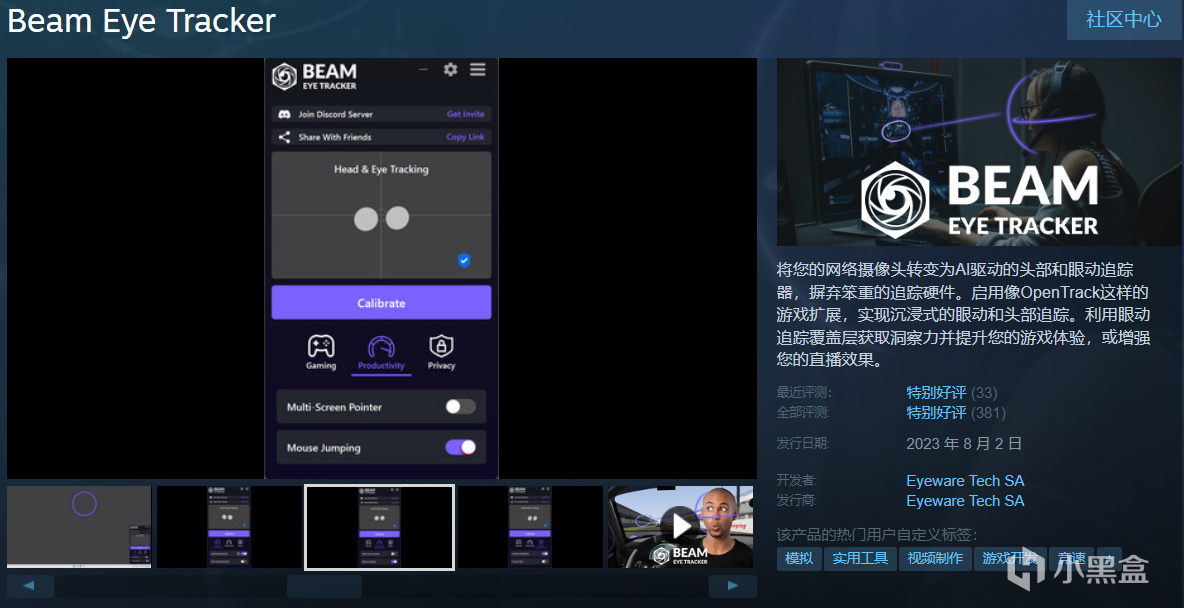Click the Beam Eye Tracker header banner image
This screenshot has height=608, width=1184.
979,152
